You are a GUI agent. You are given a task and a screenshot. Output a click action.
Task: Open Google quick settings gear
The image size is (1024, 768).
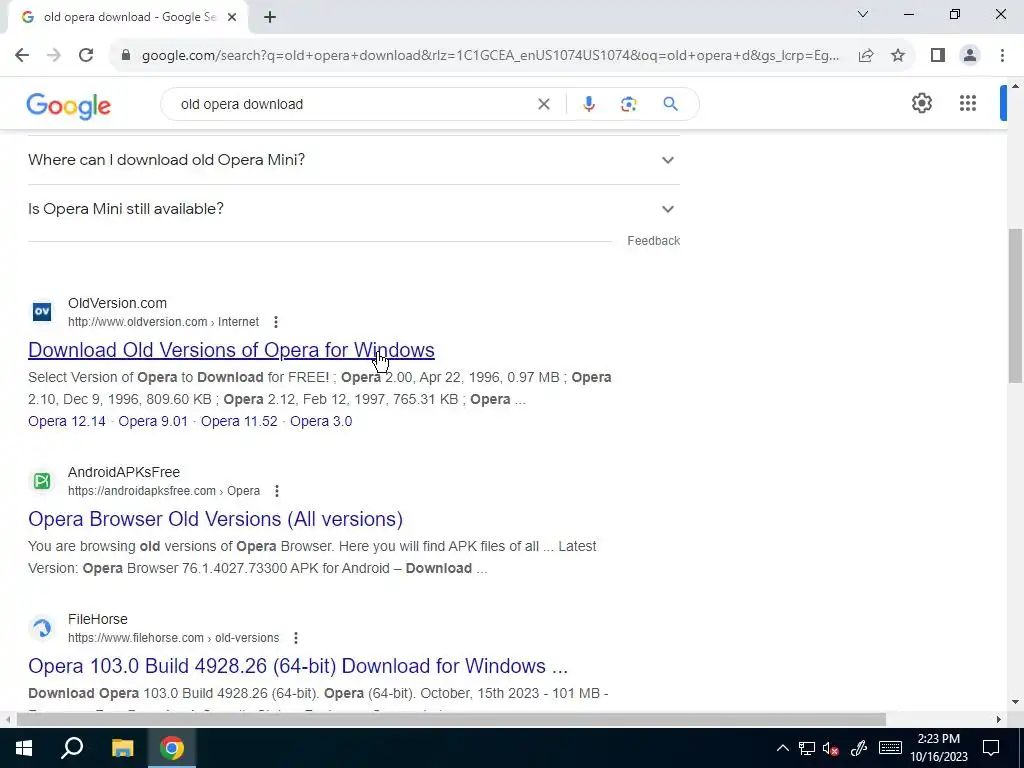pos(921,103)
